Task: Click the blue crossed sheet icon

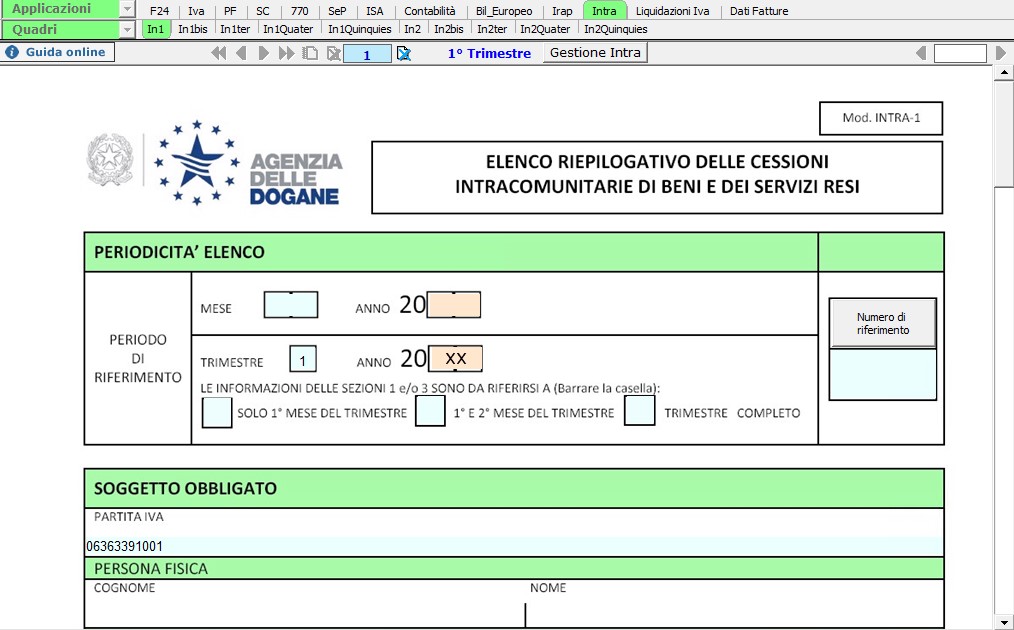Action: (x=404, y=53)
